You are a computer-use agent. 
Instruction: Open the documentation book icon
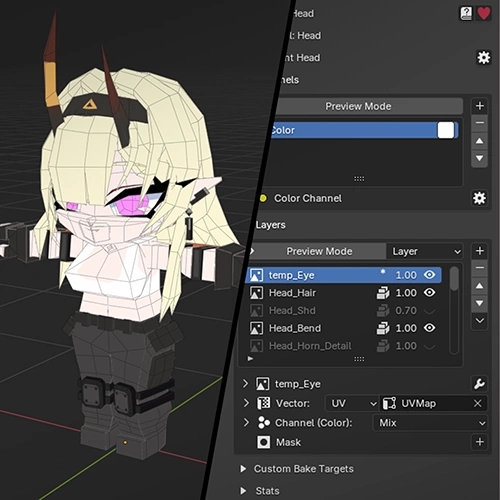point(466,13)
